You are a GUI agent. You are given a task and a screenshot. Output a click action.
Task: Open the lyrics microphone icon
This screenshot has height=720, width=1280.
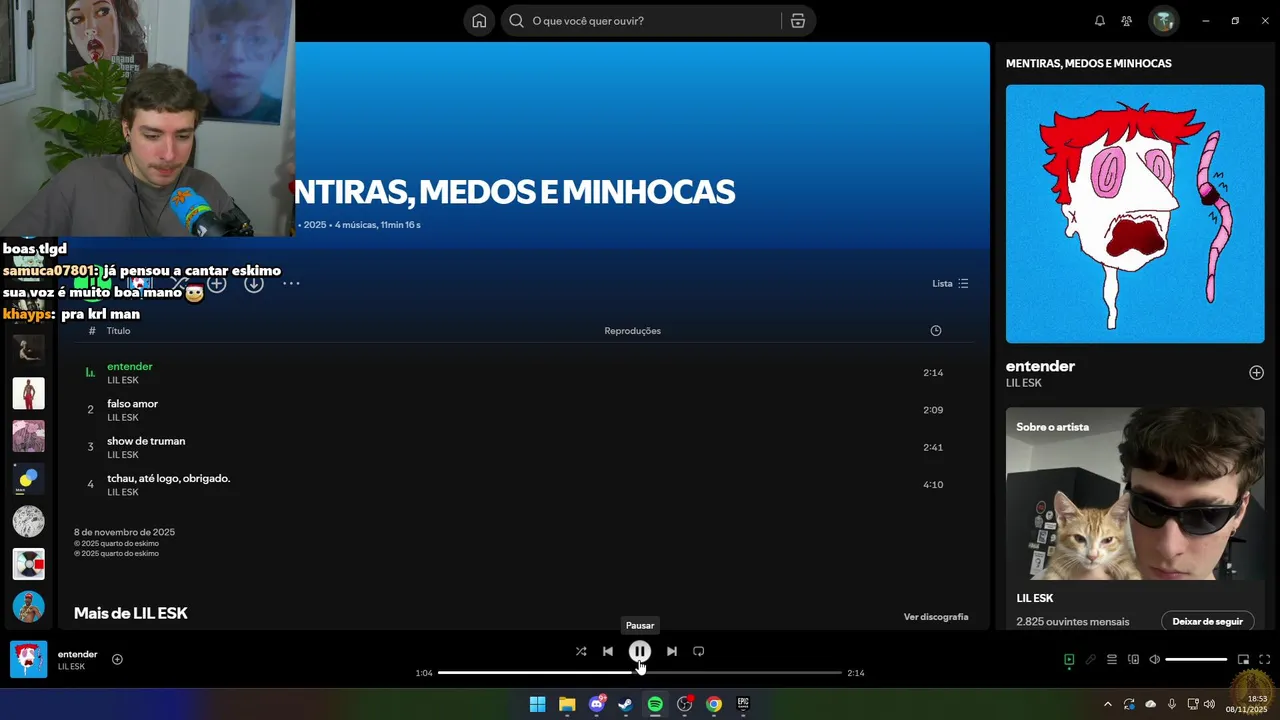point(1091,659)
